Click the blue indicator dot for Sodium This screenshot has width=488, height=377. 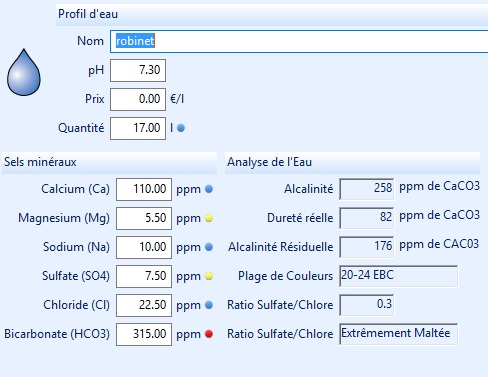pyautogui.click(x=209, y=247)
